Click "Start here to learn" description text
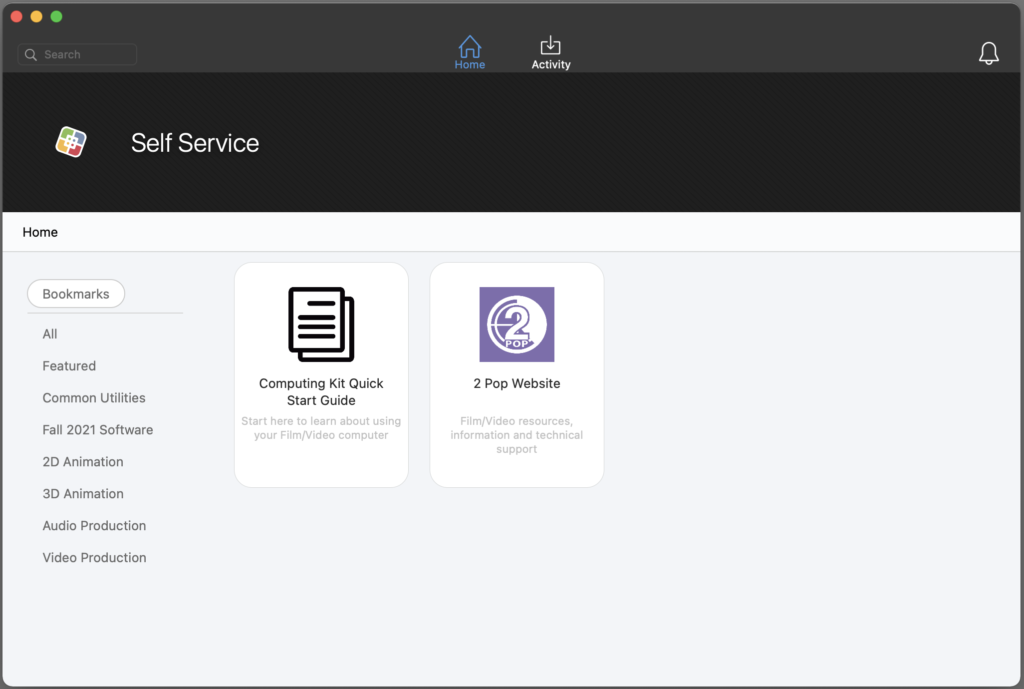Screen dimensions: 1024x689 (321, 428)
